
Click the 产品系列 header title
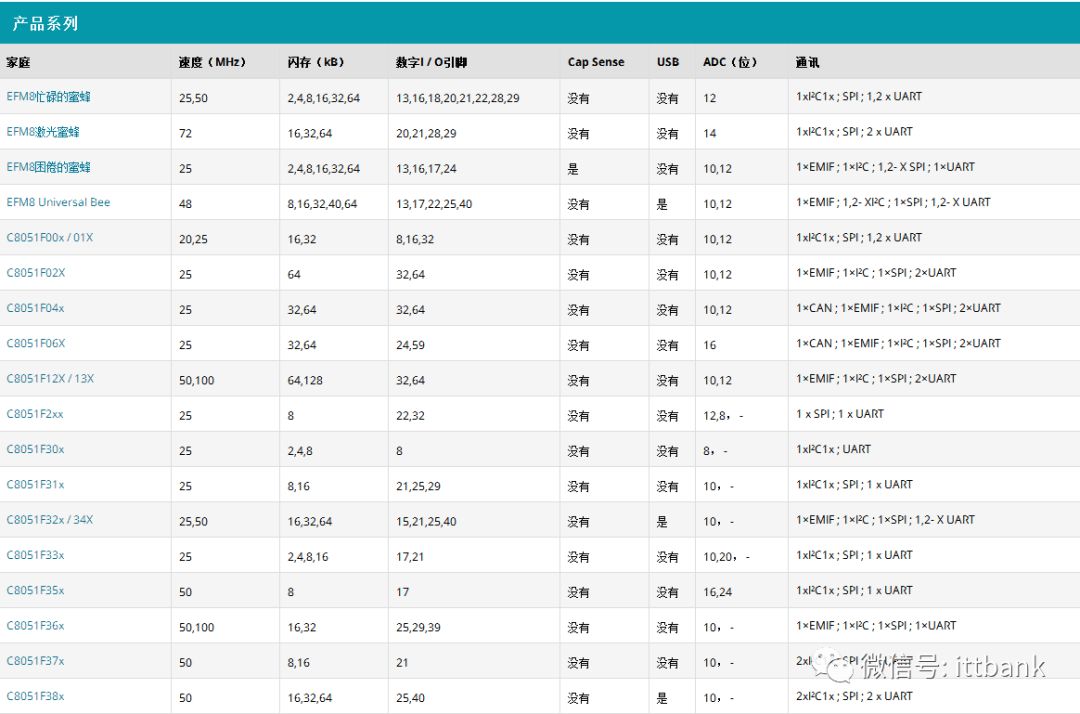[x=45, y=23]
